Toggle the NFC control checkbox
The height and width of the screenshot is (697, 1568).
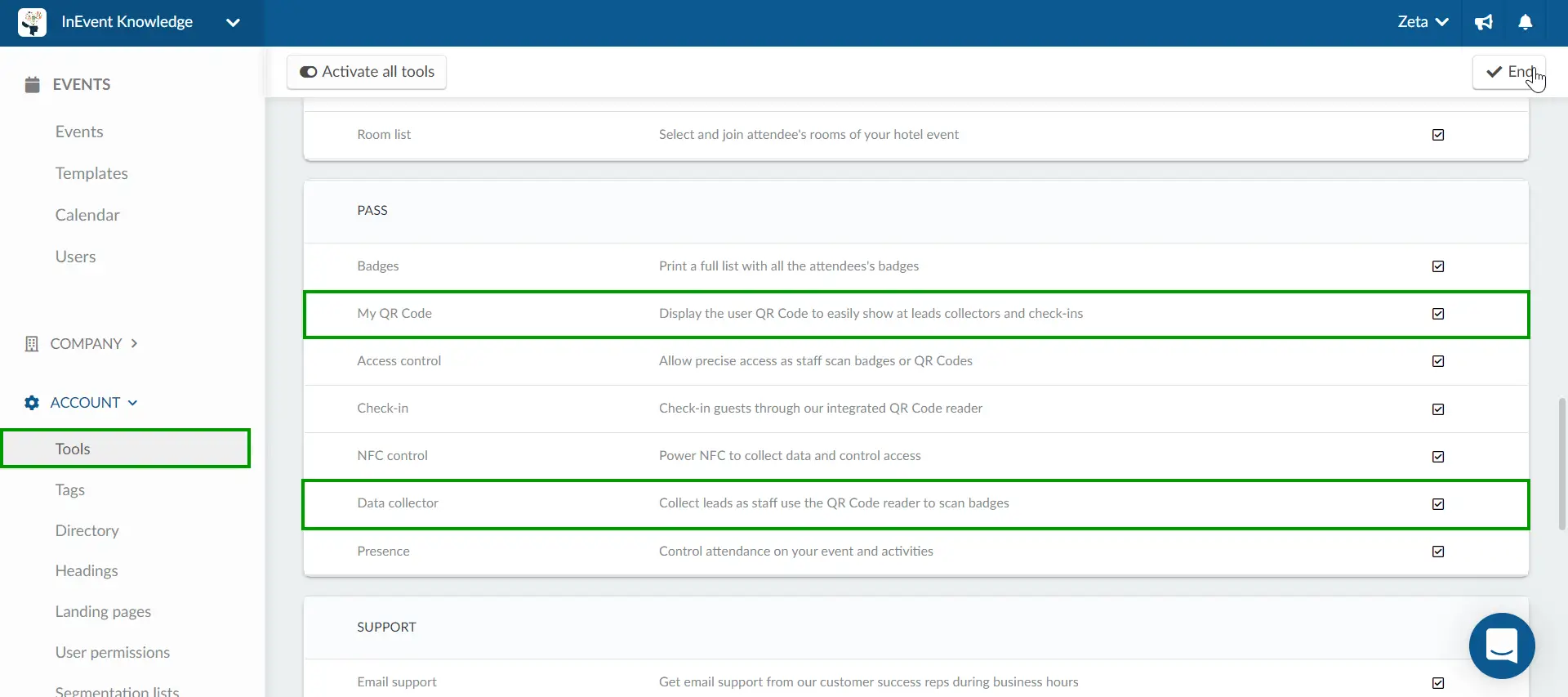tap(1438, 457)
